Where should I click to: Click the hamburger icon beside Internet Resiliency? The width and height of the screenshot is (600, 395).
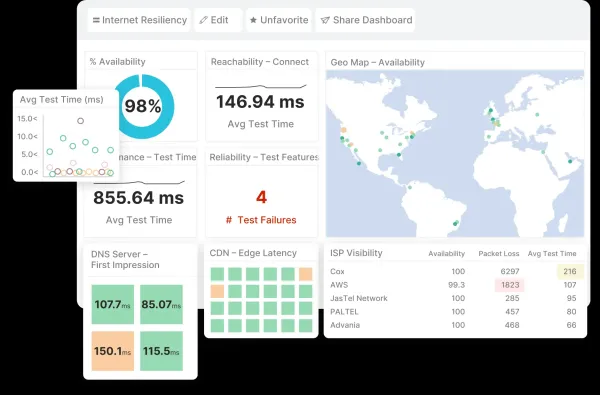pos(96,20)
